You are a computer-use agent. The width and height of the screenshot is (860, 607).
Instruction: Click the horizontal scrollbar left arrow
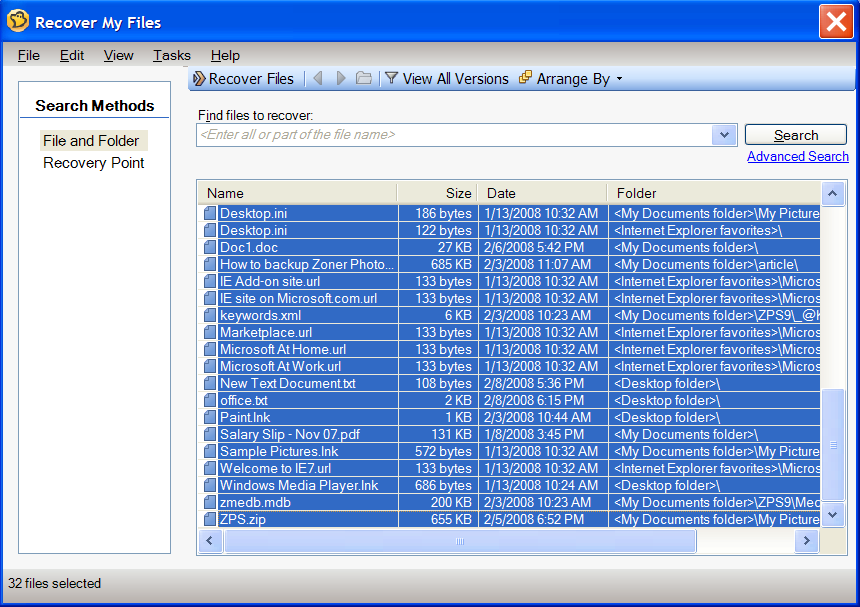pos(210,541)
